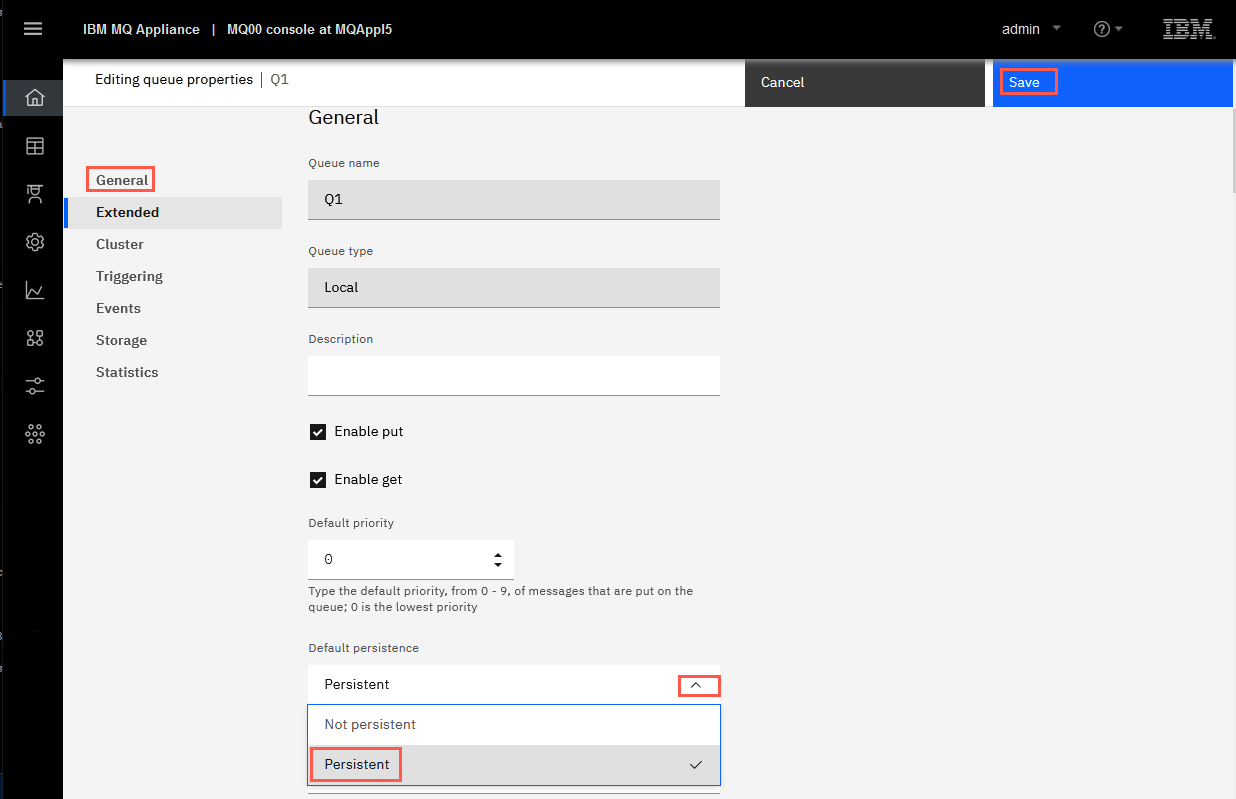Image resolution: width=1236 pixels, height=799 pixels.
Task: Open the table view sidebar icon
Action: (x=35, y=146)
